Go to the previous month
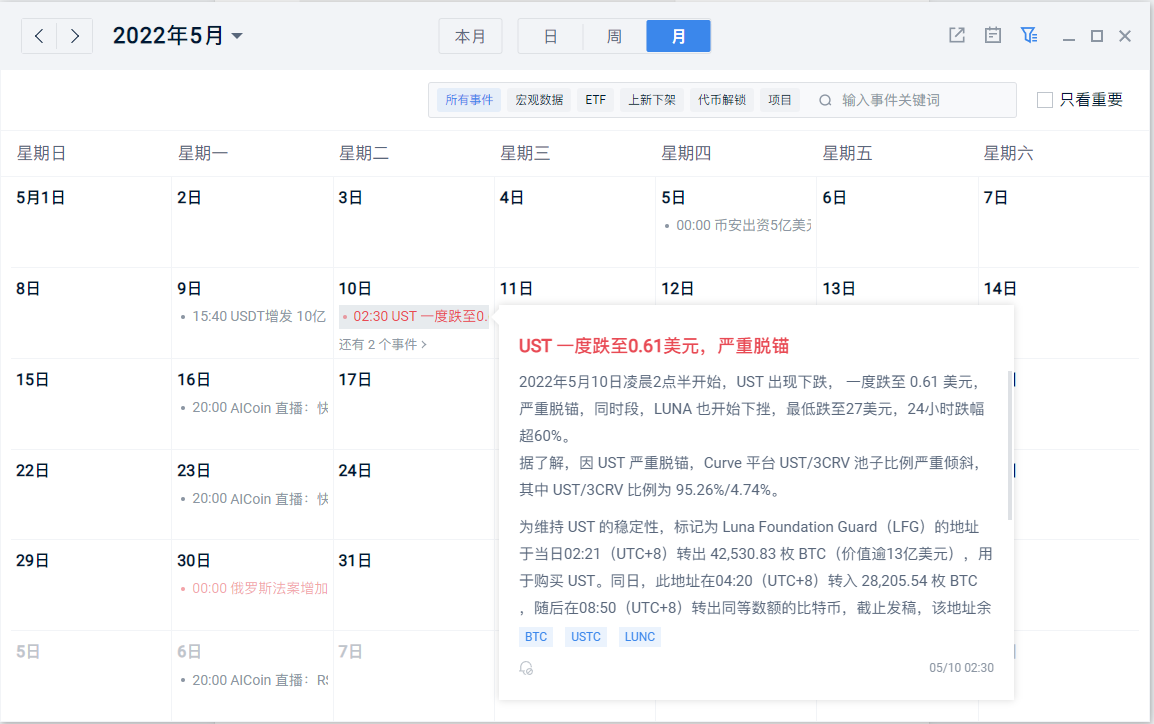This screenshot has height=724, width=1154. pos(40,36)
